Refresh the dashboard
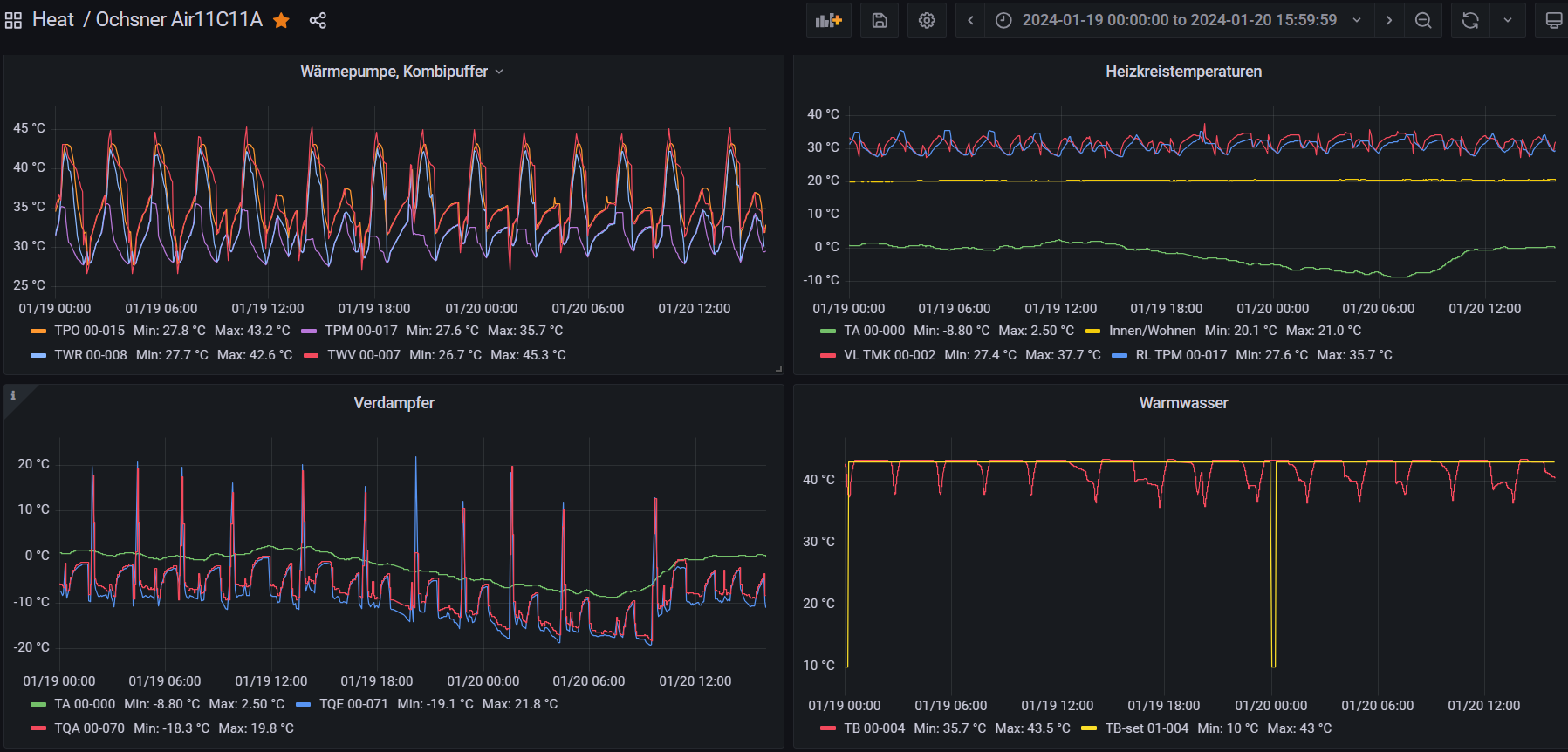Screen dimensions: 1568x752 point(1470,20)
